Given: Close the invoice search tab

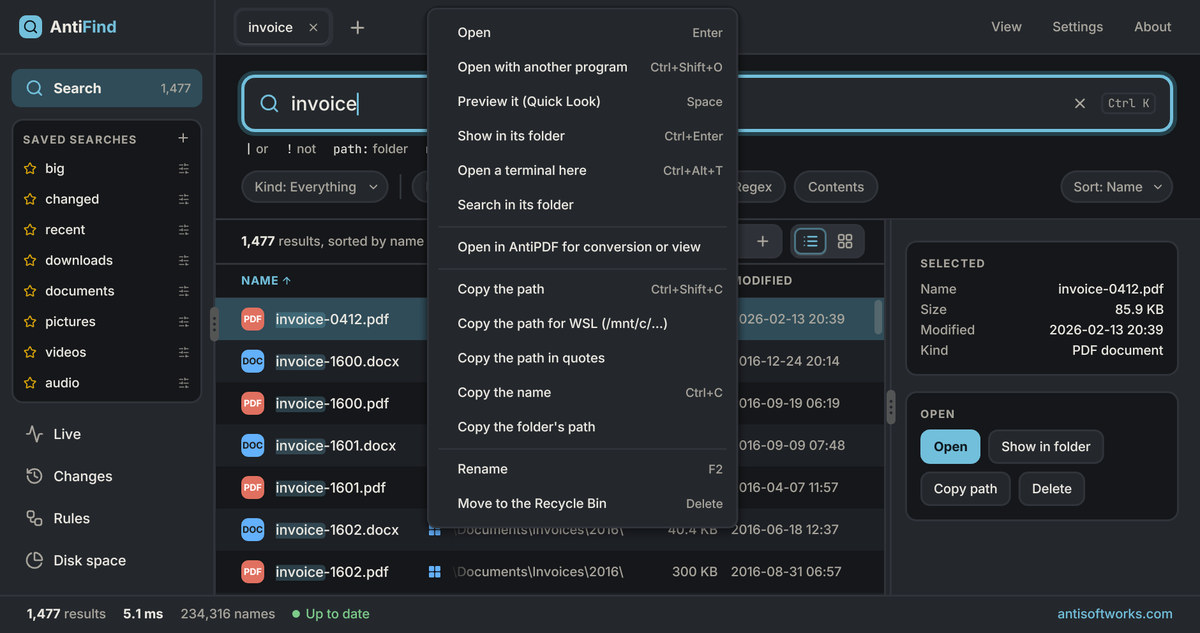Looking at the screenshot, I should coord(313,28).
